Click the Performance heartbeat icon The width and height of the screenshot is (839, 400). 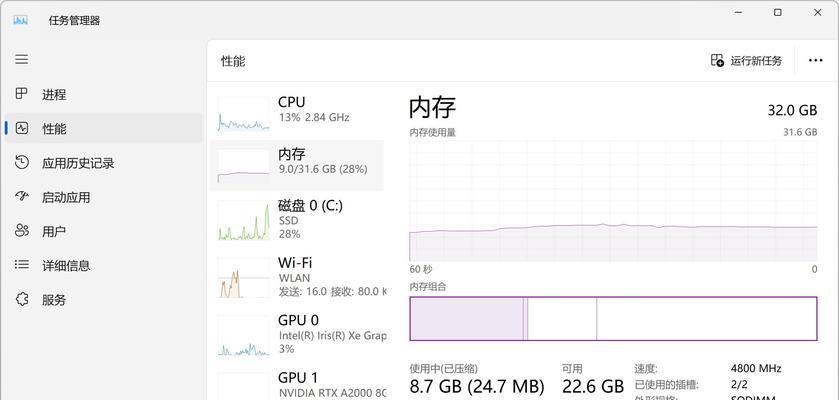point(21,128)
